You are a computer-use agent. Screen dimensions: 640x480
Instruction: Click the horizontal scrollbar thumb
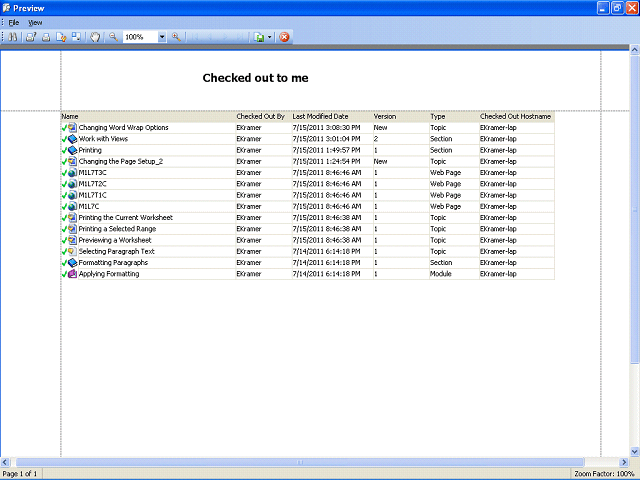pyautogui.click(x=300, y=462)
